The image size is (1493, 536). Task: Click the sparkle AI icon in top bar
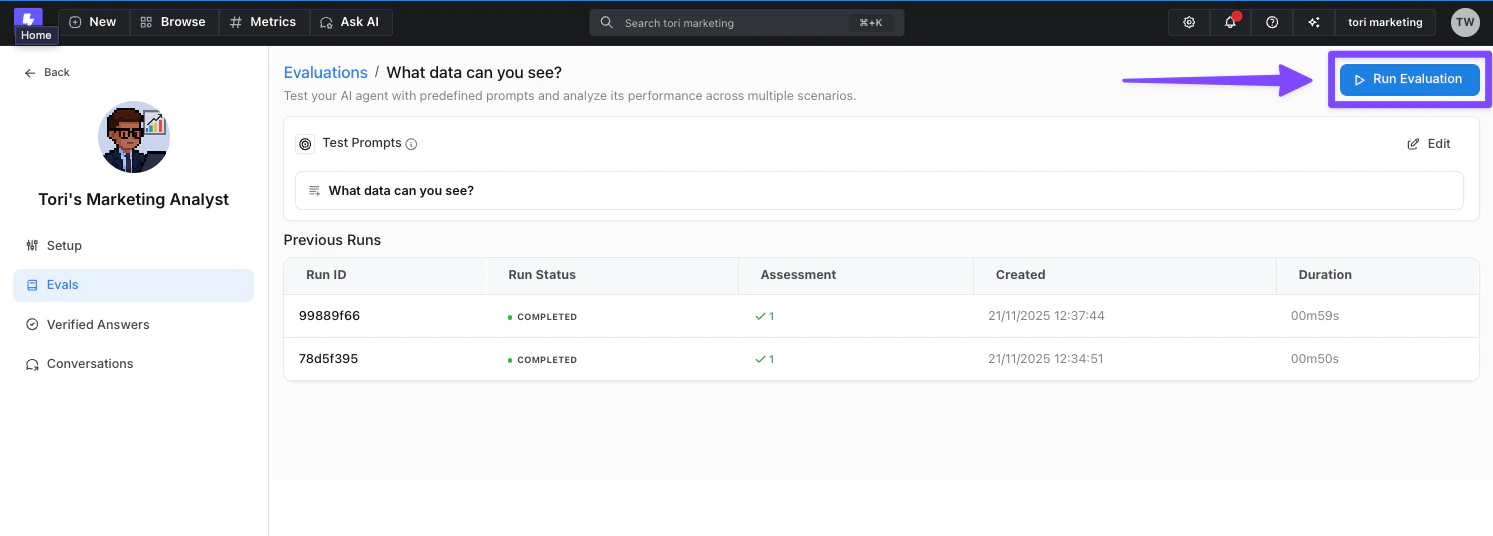(1314, 22)
